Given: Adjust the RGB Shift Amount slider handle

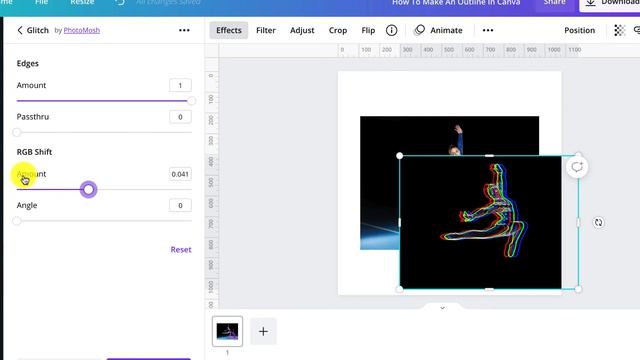Looking at the screenshot, I should click(89, 189).
